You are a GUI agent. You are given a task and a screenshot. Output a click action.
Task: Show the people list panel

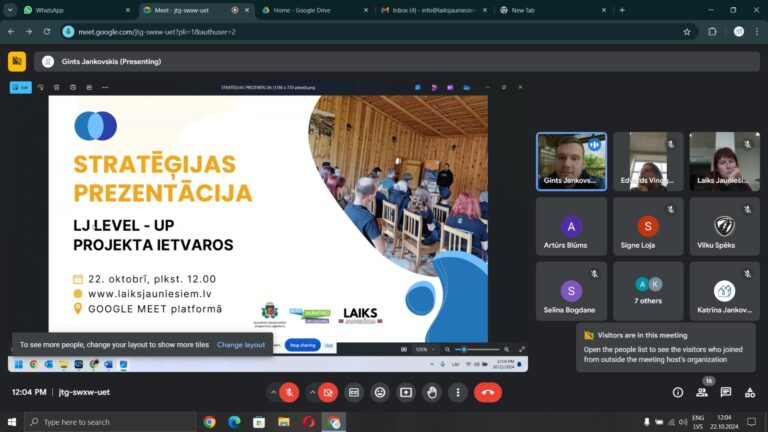point(702,393)
